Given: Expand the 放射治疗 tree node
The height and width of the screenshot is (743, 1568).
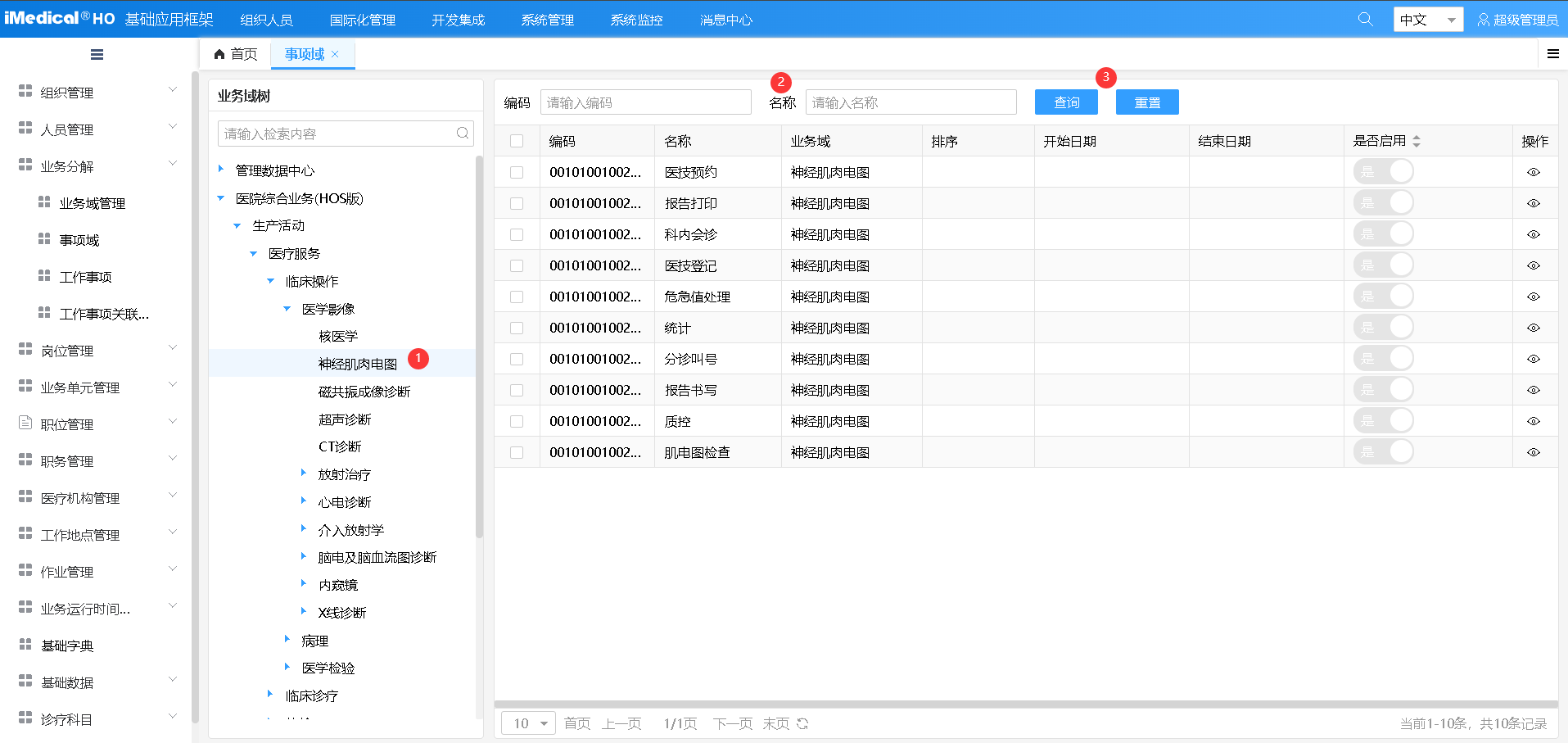Looking at the screenshot, I should tap(303, 473).
